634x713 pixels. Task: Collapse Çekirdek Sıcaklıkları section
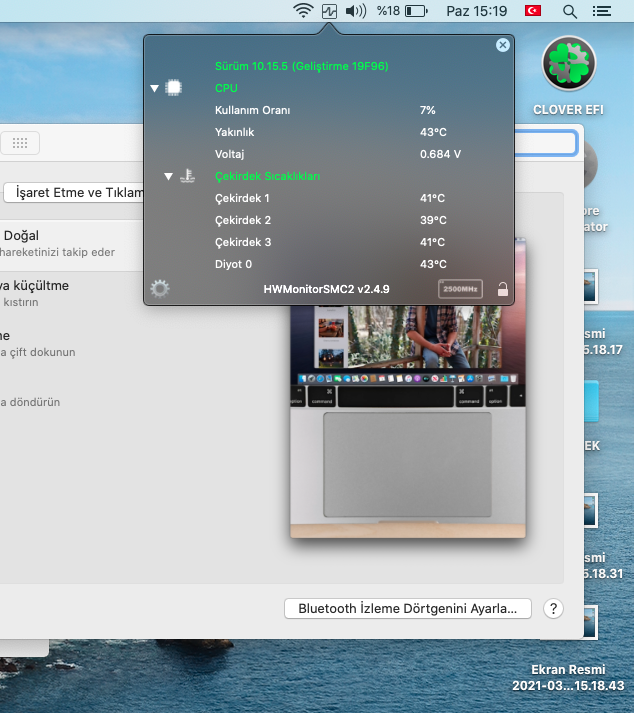tap(170, 176)
